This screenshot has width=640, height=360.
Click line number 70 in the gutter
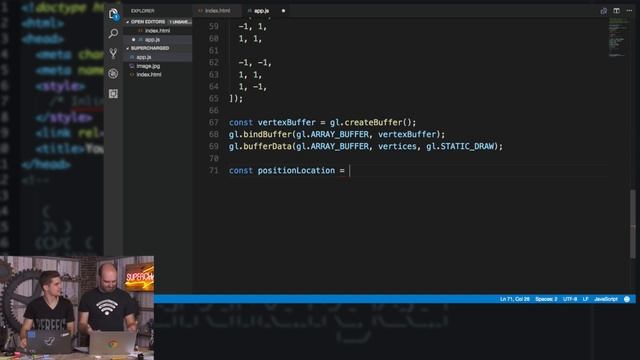(x=214, y=158)
